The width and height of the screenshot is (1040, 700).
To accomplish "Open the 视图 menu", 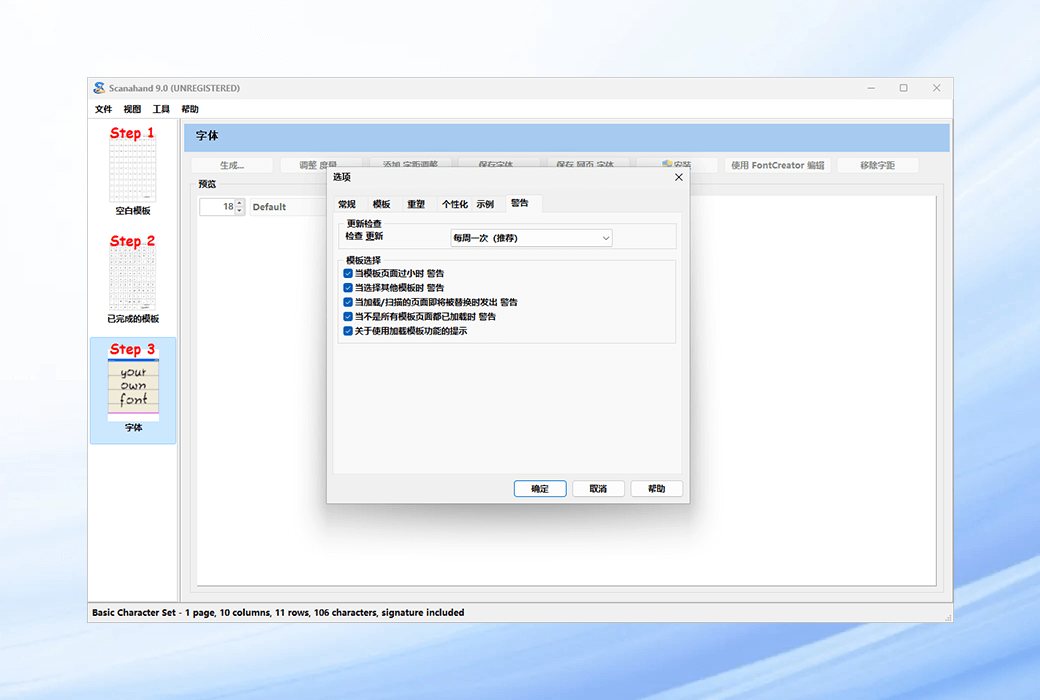I will [x=132, y=109].
